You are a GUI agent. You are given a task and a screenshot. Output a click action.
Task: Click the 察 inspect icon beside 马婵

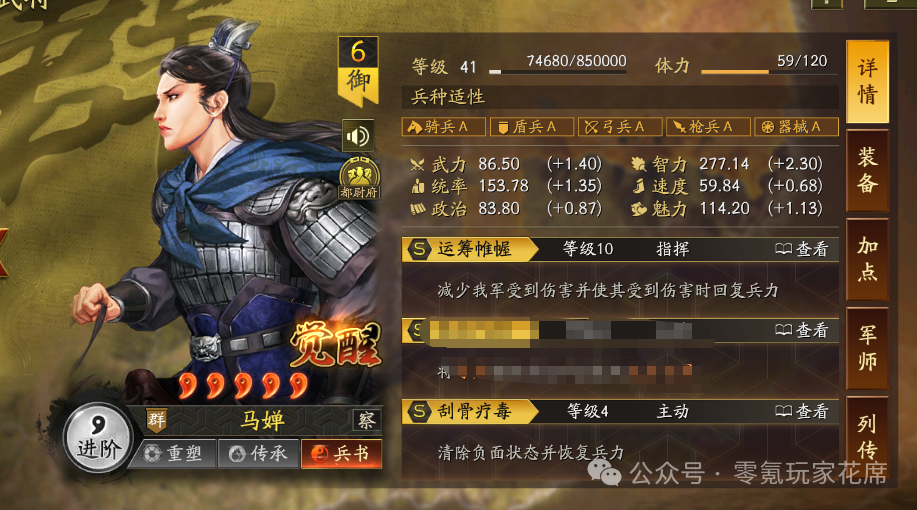(367, 420)
